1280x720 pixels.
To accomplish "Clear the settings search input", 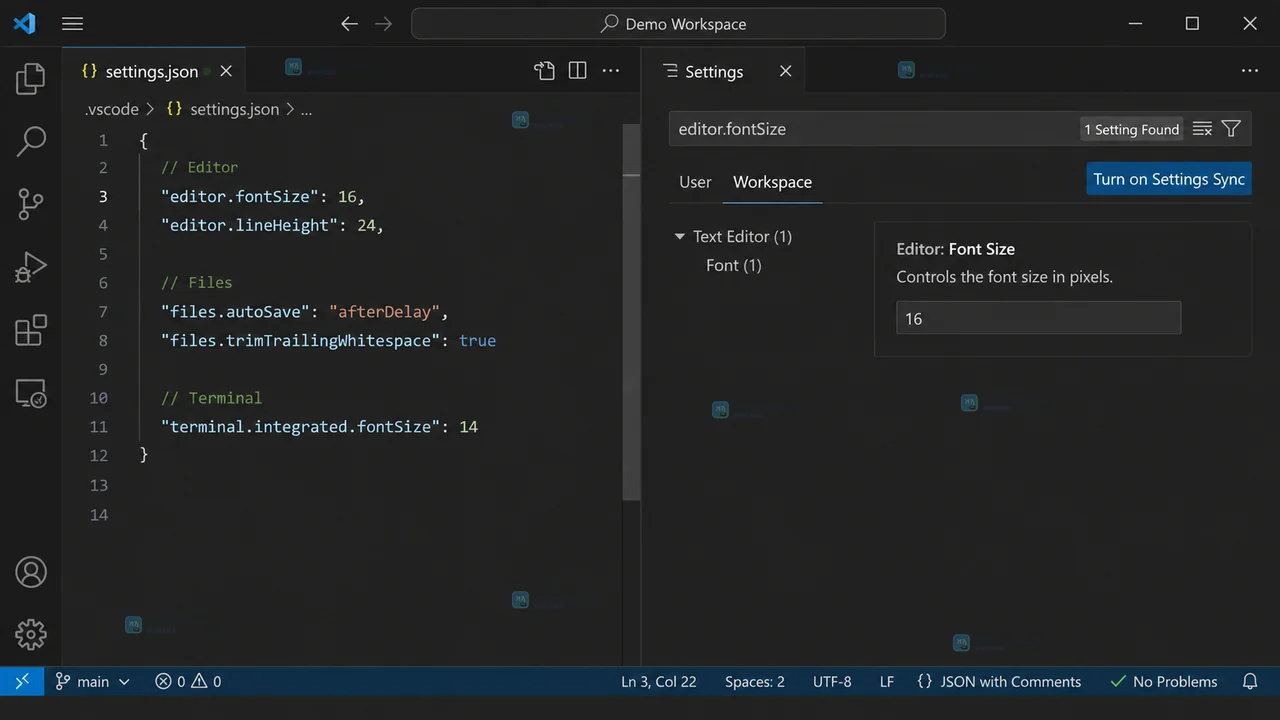I will (1203, 129).
